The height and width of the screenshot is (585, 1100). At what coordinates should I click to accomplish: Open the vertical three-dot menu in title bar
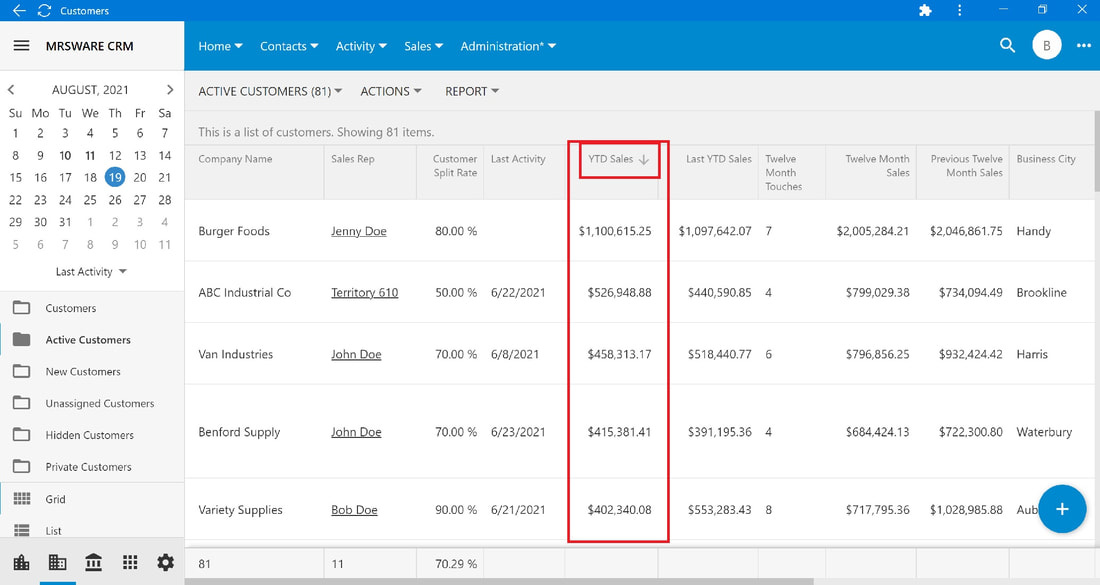tap(959, 11)
